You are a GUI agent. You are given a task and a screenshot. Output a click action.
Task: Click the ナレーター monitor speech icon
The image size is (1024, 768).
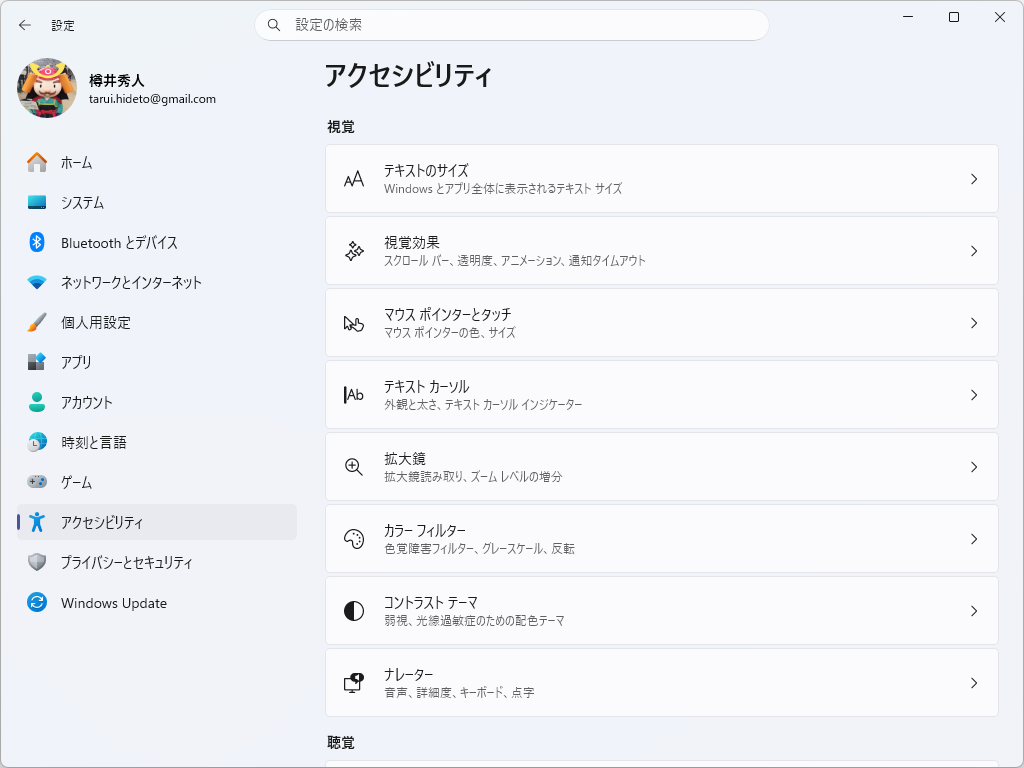354,682
